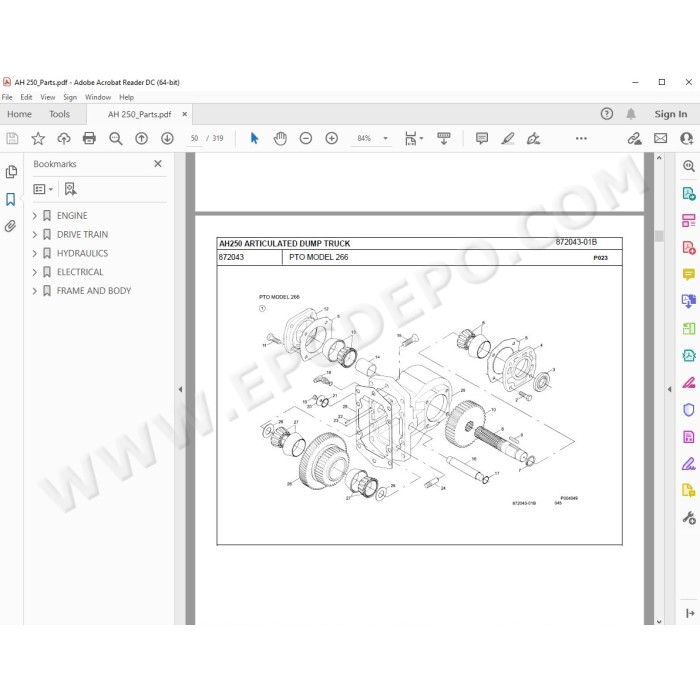Open the Protect shield tool

(689, 410)
